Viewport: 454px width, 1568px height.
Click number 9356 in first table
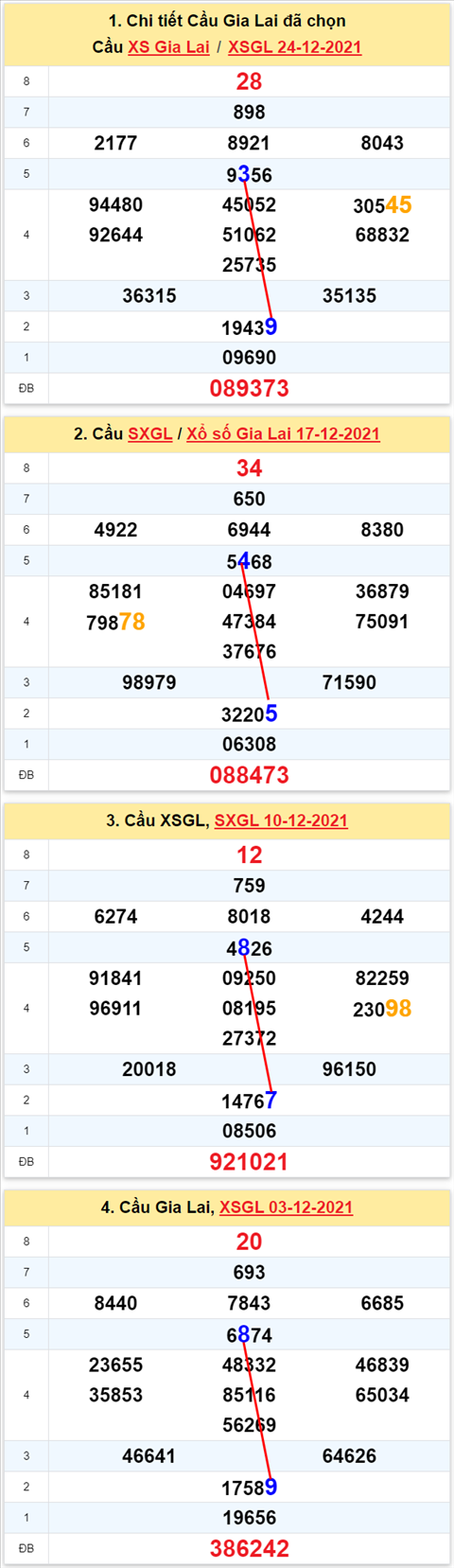click(249, 175)
